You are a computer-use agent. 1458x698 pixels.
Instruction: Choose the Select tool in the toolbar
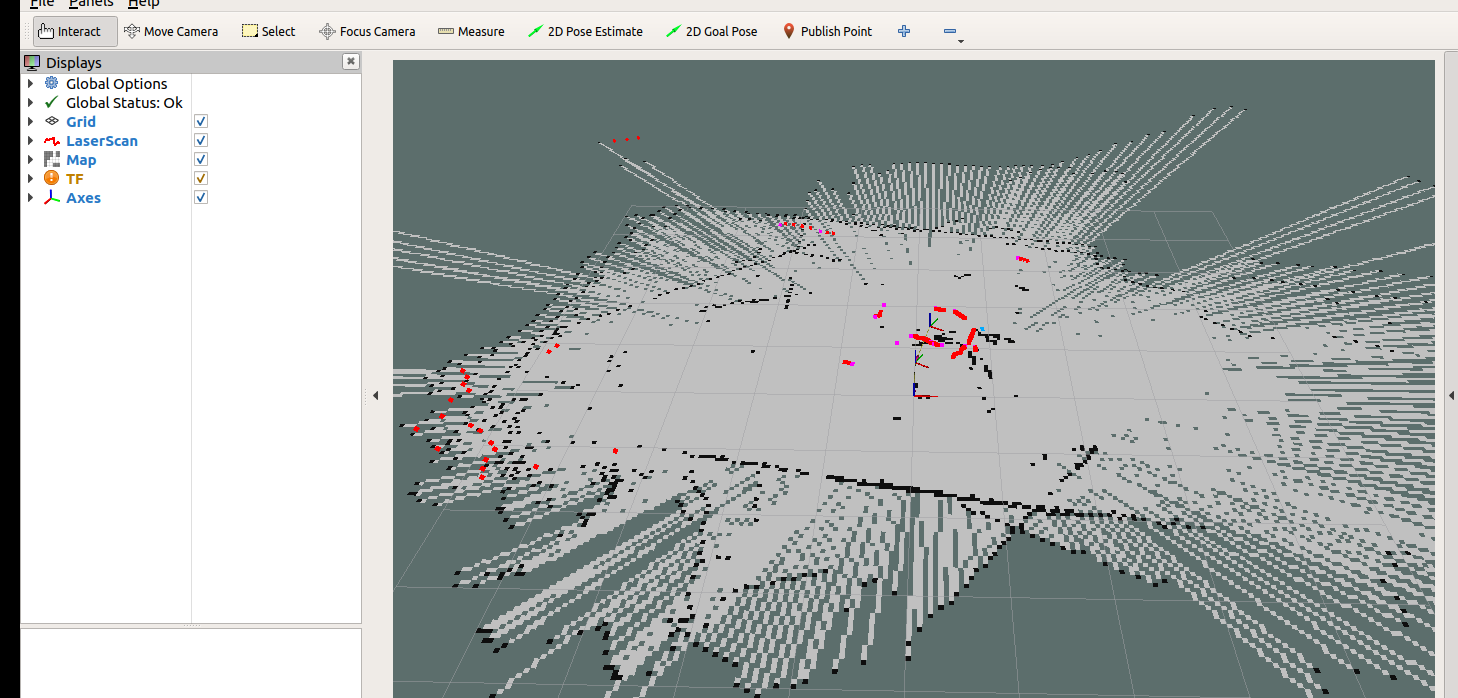269,31
